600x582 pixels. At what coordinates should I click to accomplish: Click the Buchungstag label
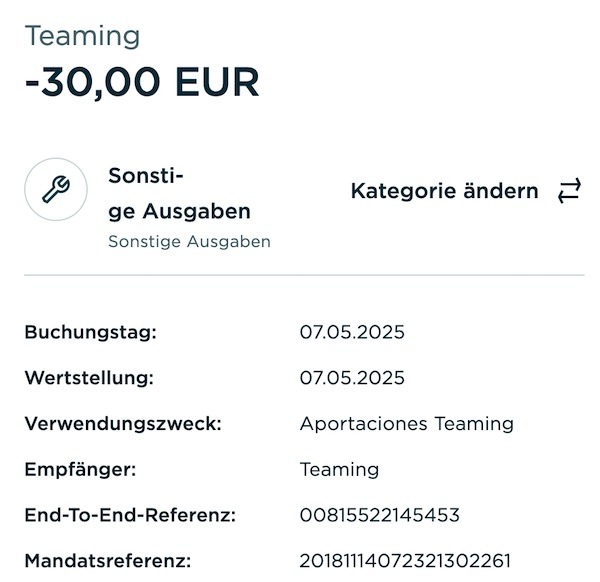click(91, 332)
